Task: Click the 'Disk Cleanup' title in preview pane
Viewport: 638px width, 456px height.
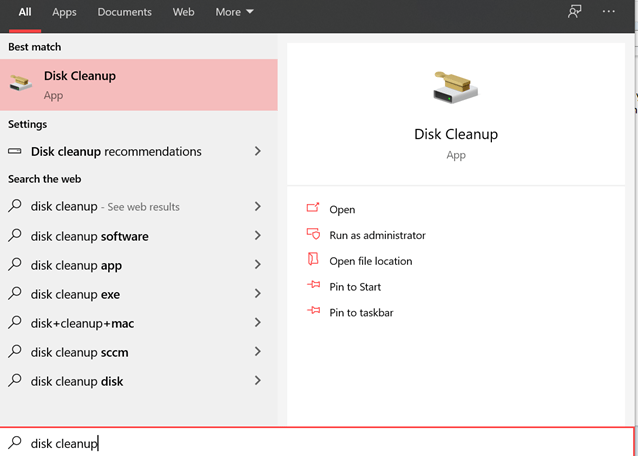Action: (456, 134)
